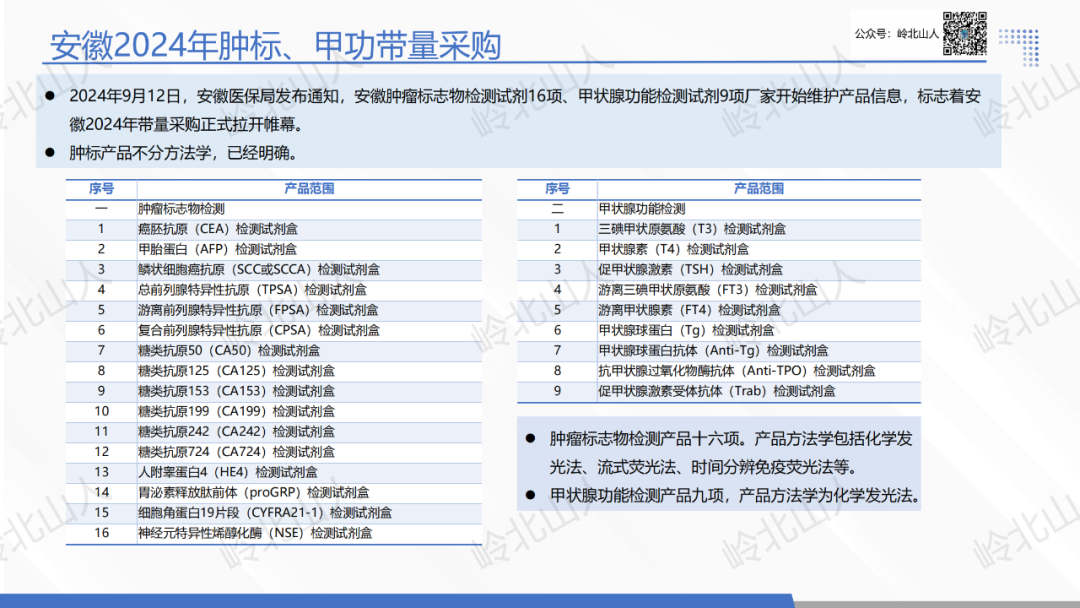This screenshot has width=1080, height=608.
Task: Select 复合前列腺特异性抗原（CPSA）检测试剂盒
Action: [x=259, y=331]
